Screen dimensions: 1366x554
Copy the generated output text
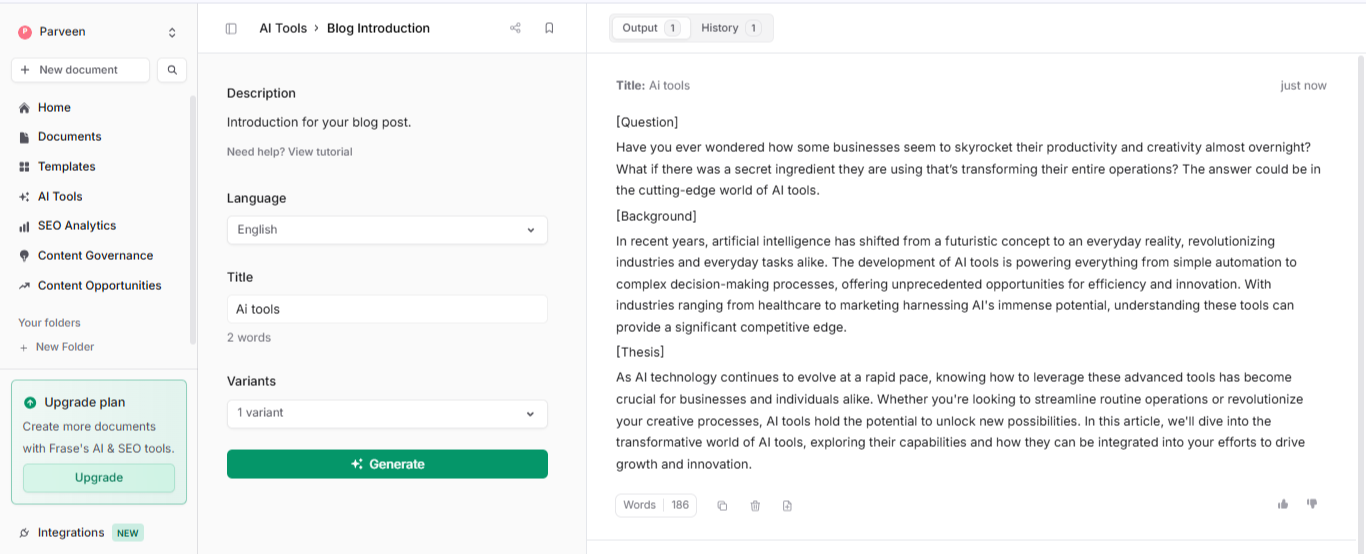(722, 506)
